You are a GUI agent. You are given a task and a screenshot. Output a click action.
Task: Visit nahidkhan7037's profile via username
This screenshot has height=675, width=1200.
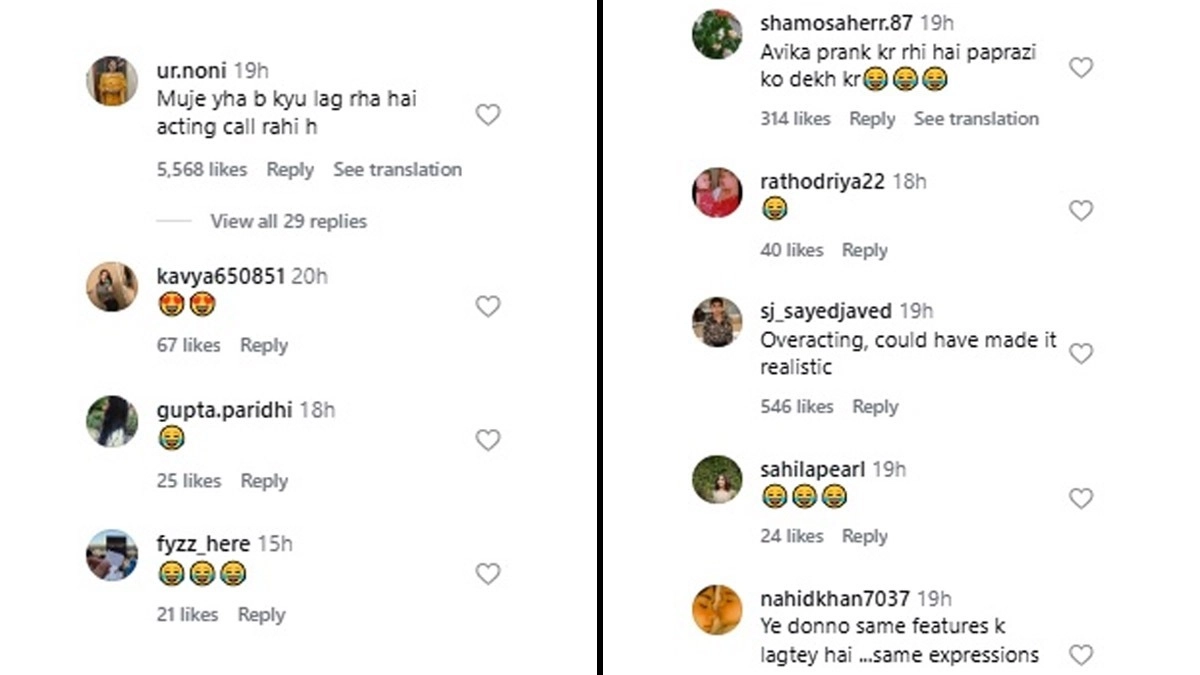(x=835, y=599)
